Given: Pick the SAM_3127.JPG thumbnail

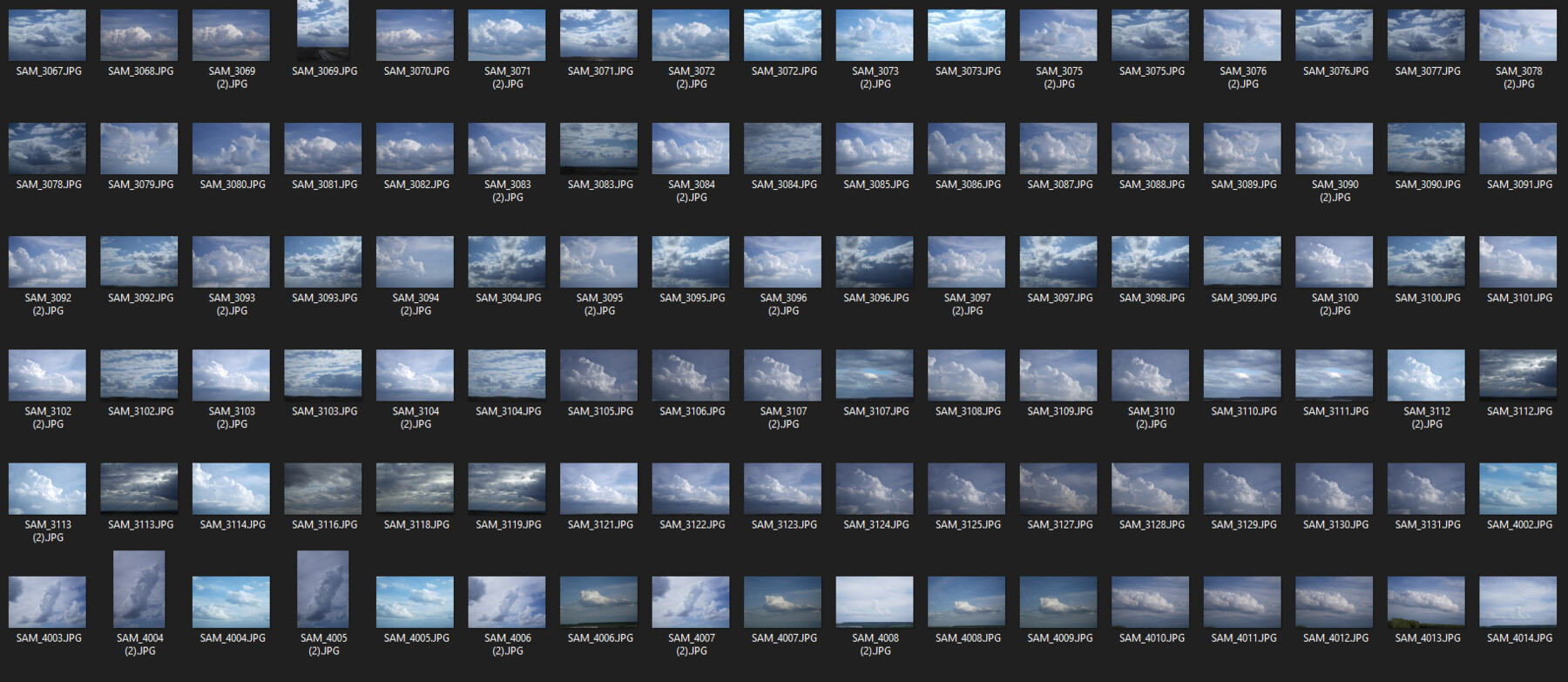Looking at the screenshot, I should tap(1058, 489).
